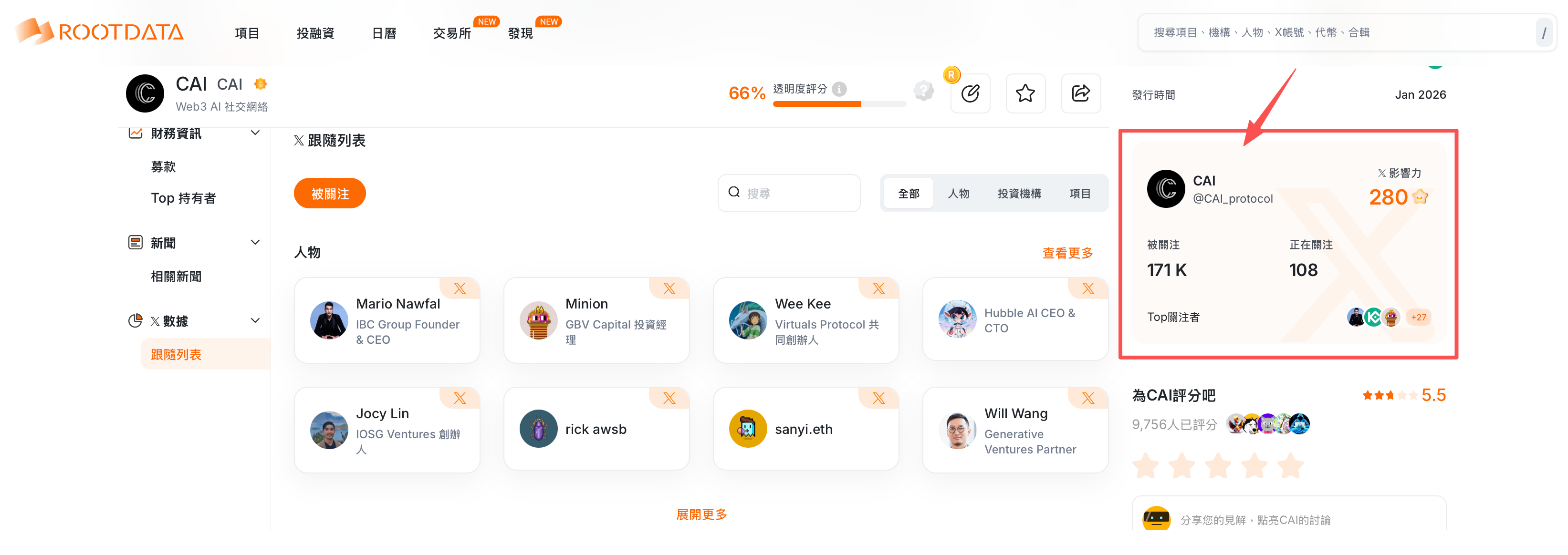Switch filter to 人物
The width and height of the screenshot is (1568, 555).
coord(958,194)
